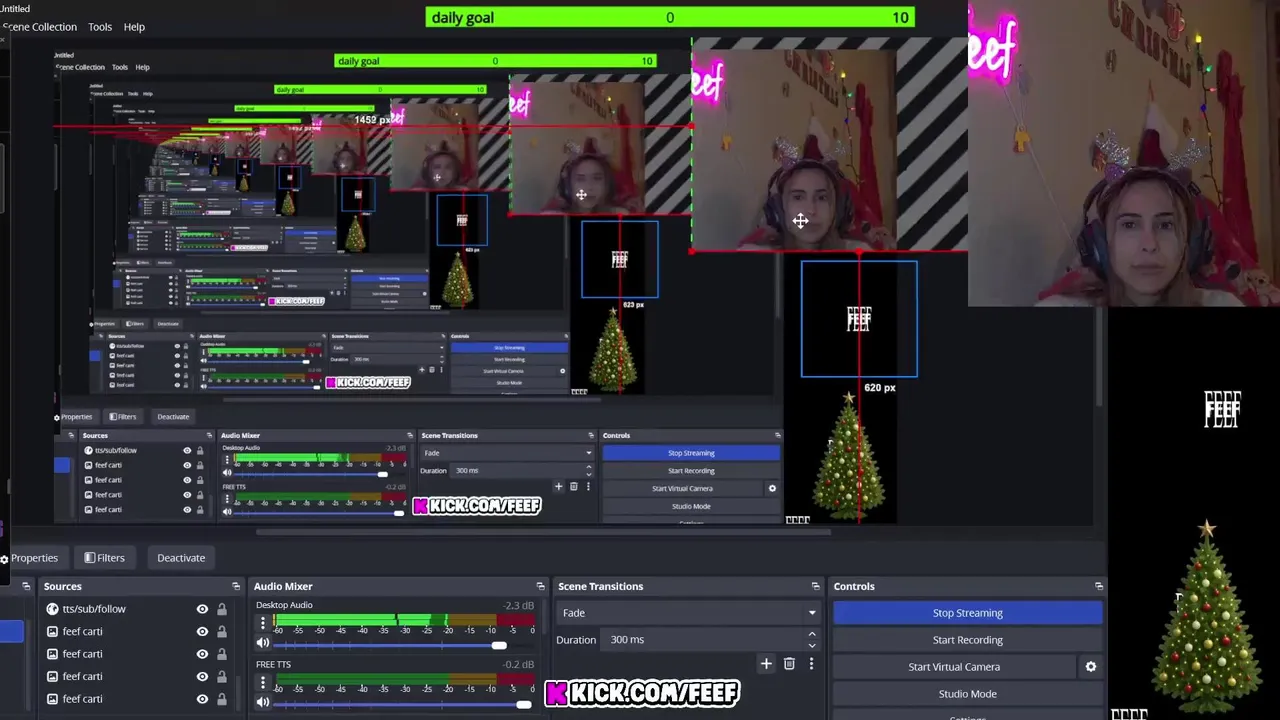The width and height of the screenshot is (1280, 720).
Task: Click Start Recording
Action: [x=967, y=640]
